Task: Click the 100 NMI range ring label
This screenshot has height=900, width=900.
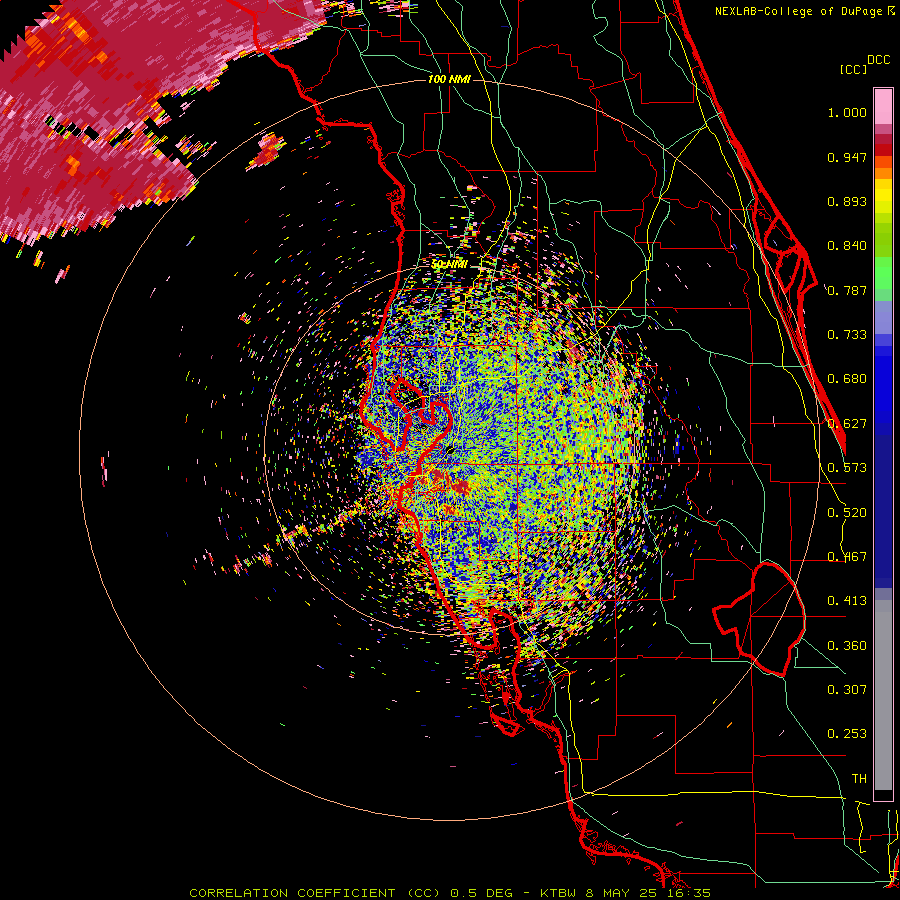Action: (x=449, y=79)
